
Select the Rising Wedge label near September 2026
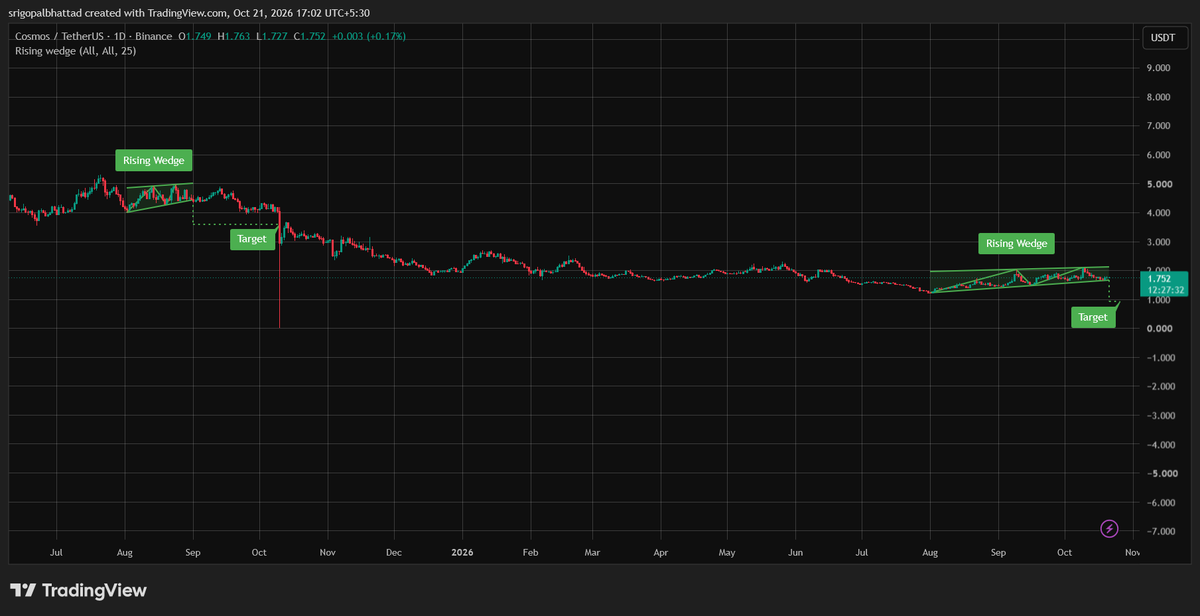tap(1015, 243)
